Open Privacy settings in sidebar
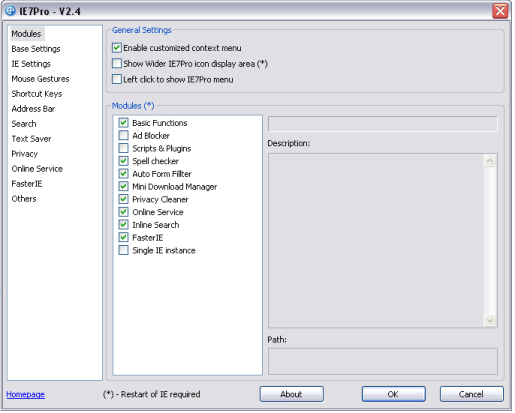Viewport: 515px width, 413px height. [x=25, y=154]
